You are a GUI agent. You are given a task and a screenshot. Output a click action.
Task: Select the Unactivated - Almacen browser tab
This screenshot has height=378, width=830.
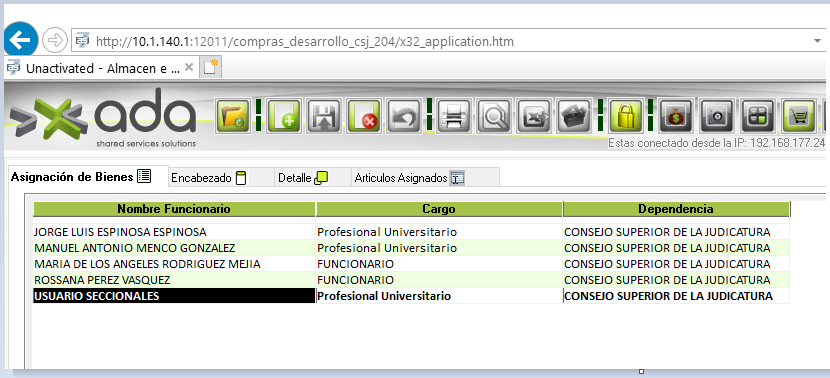[101, 68]
